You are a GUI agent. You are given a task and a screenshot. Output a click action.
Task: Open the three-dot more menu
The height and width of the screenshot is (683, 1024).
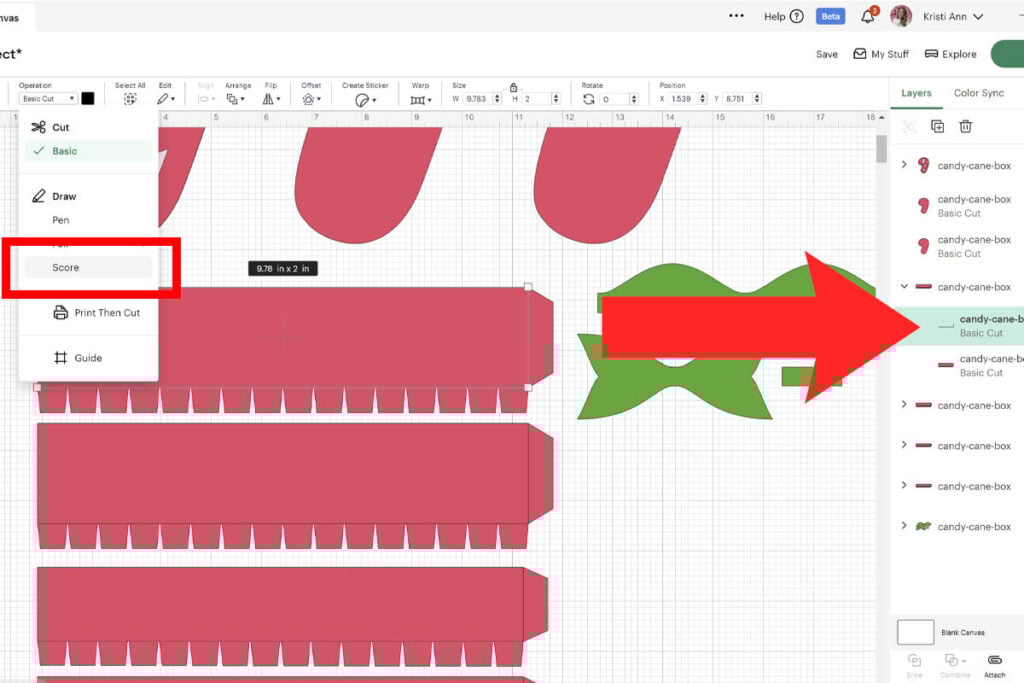click(737, 16)
